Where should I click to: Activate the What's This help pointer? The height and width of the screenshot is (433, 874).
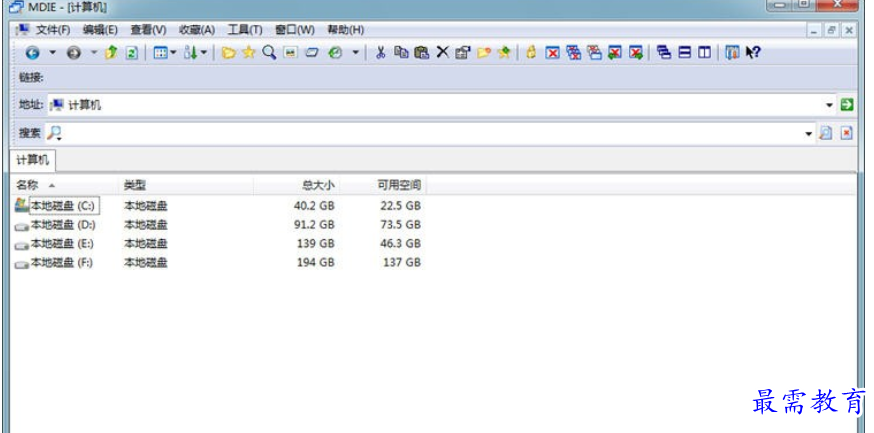click(x=753, y=53)
